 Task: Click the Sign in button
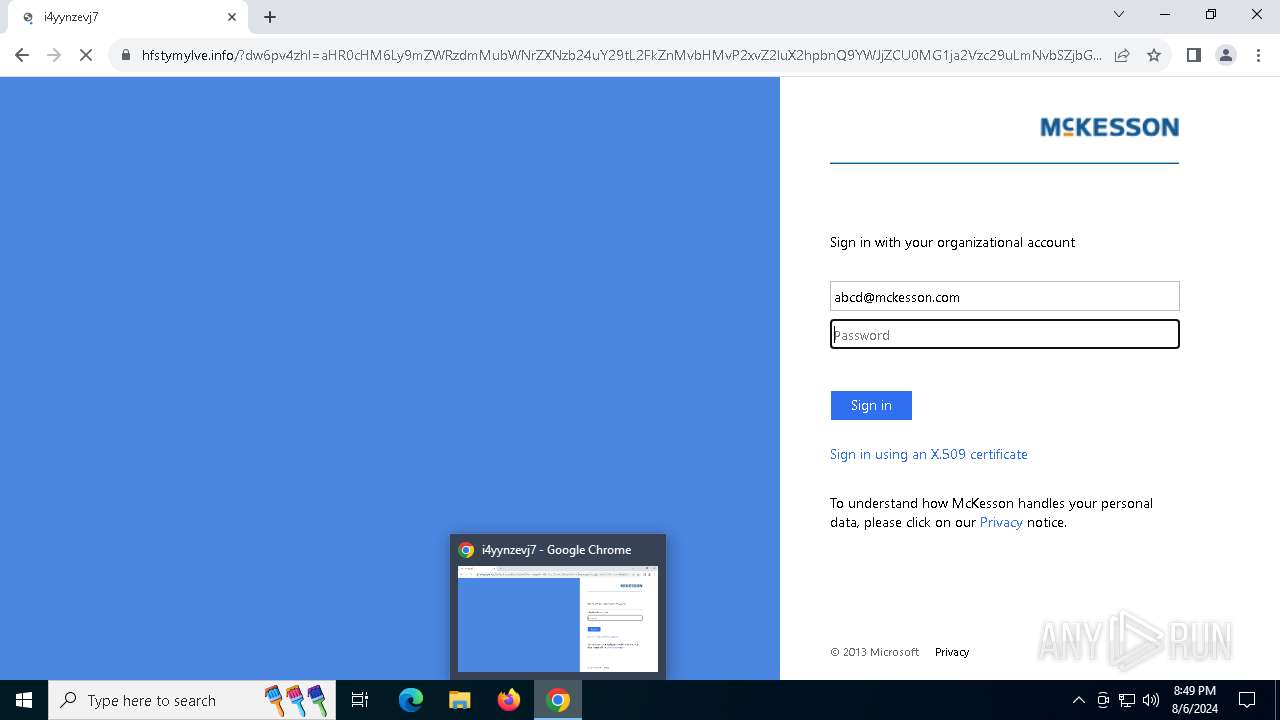tap(871, 405)
